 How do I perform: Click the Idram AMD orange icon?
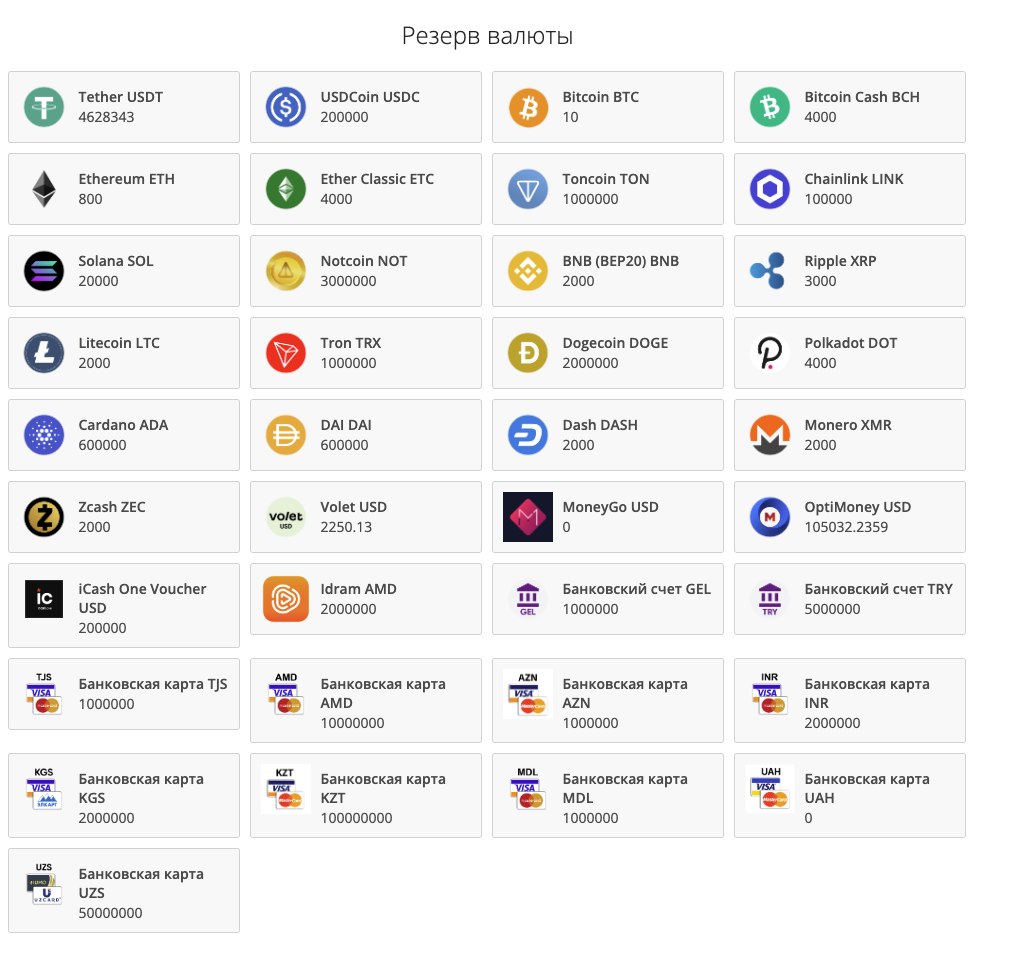click(286, 599)
